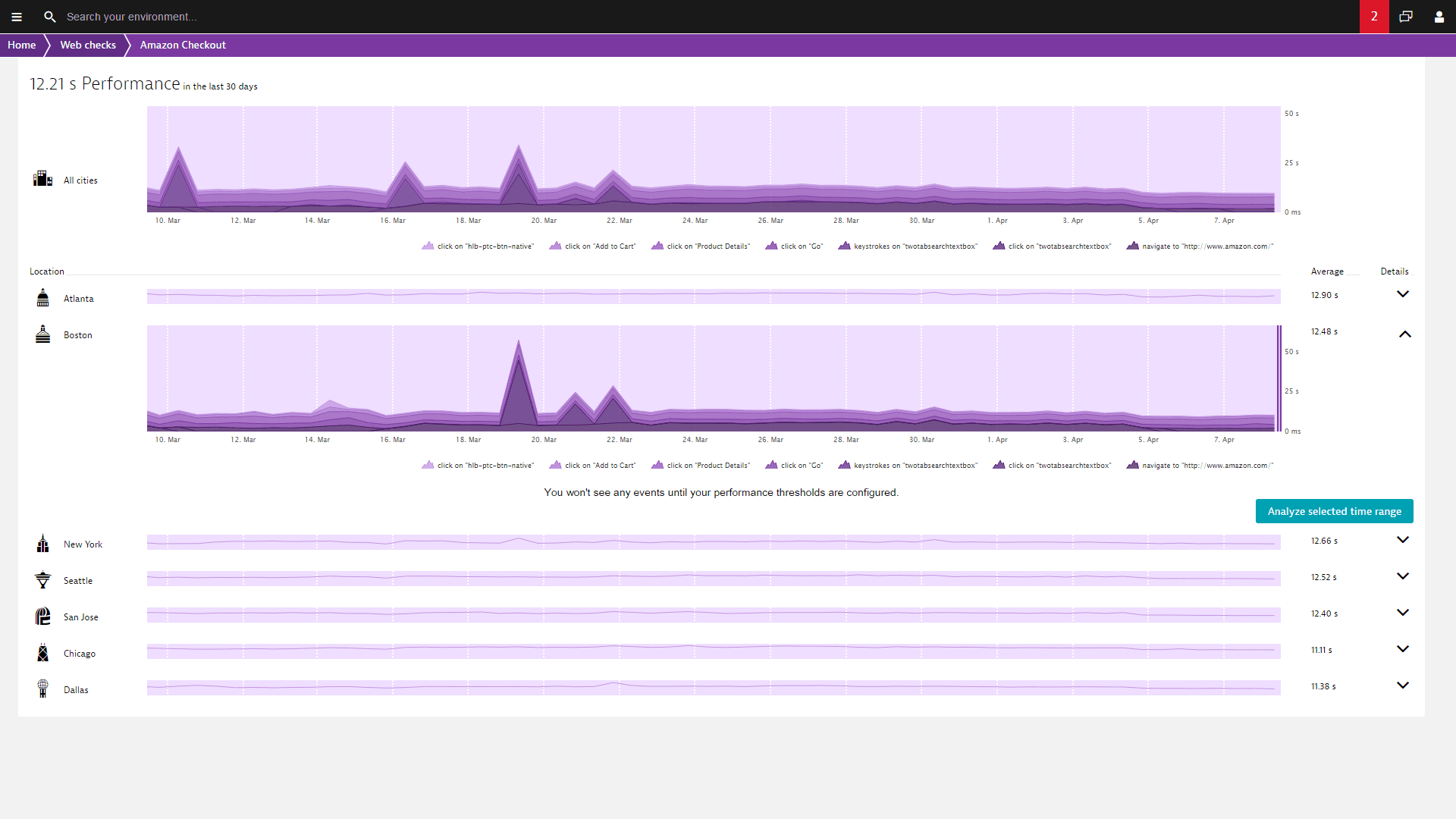Expand San Jose details chevron
Image resolution: width=1456 pixels, height=819 pixels.
1403,613
